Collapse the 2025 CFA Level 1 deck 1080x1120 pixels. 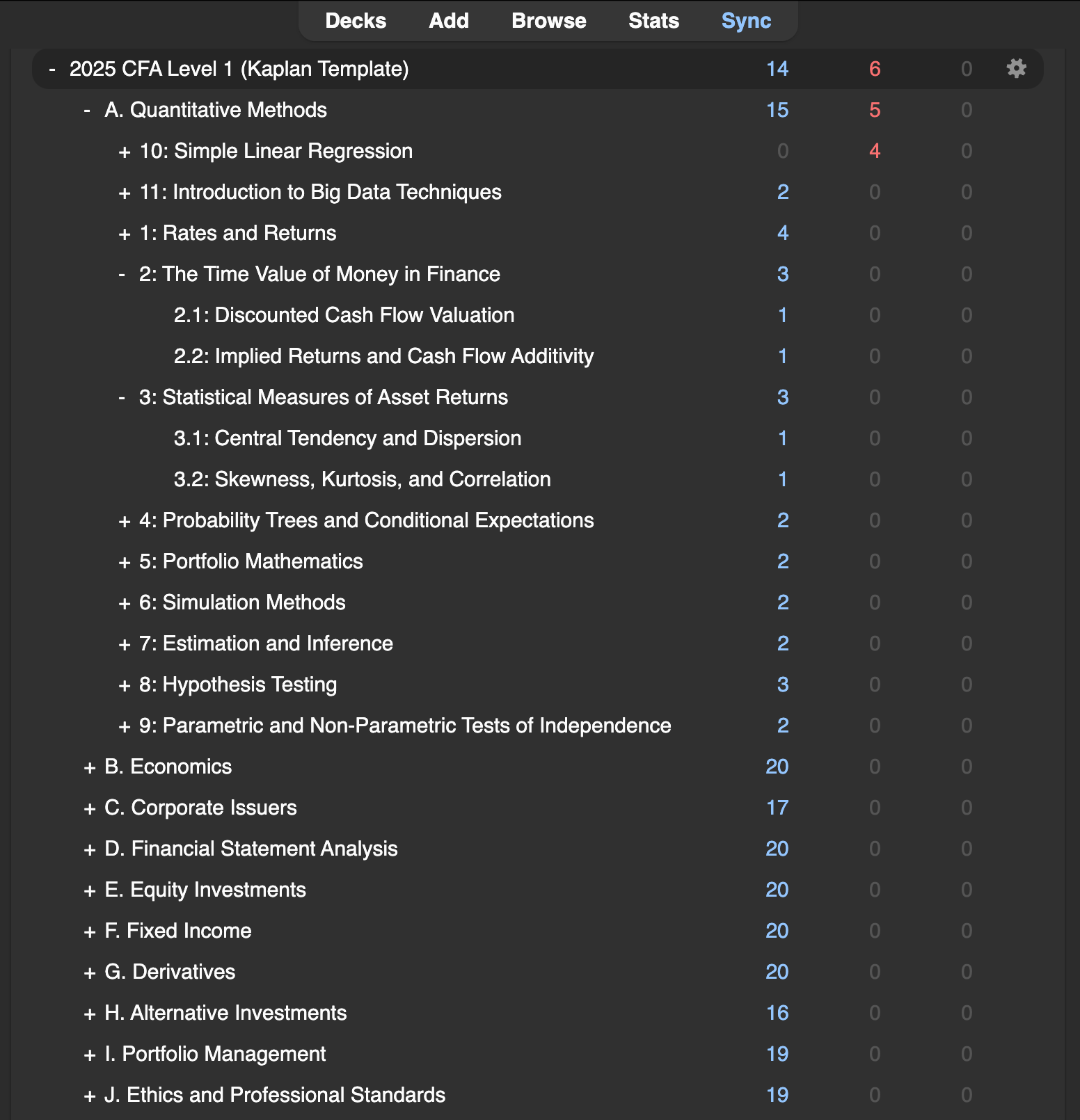[x=52, y=69]
